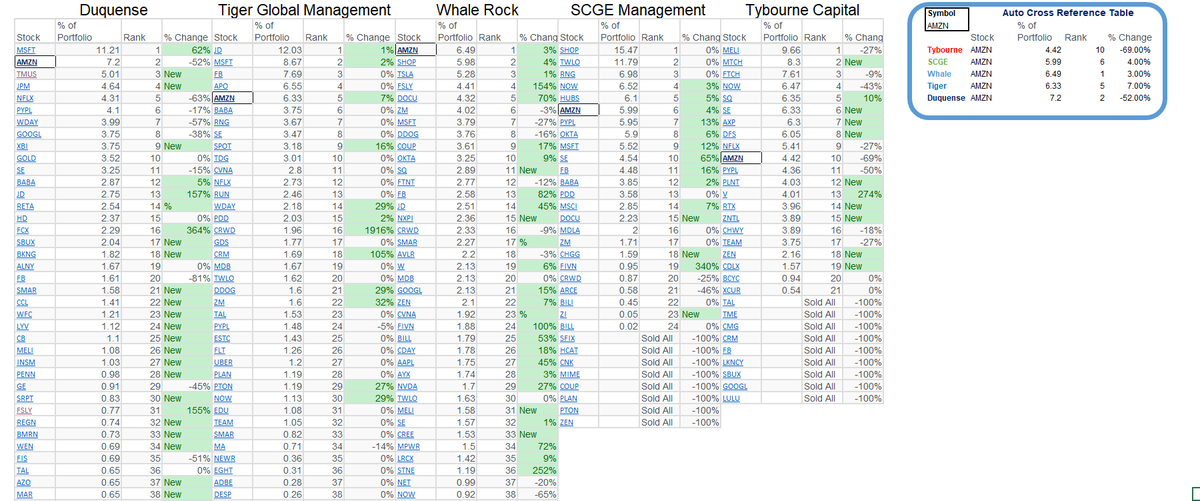Select the red Tybourne label in cross-reference table
This screenshot has width=1200, height=501.
click(x=945, y=48)
